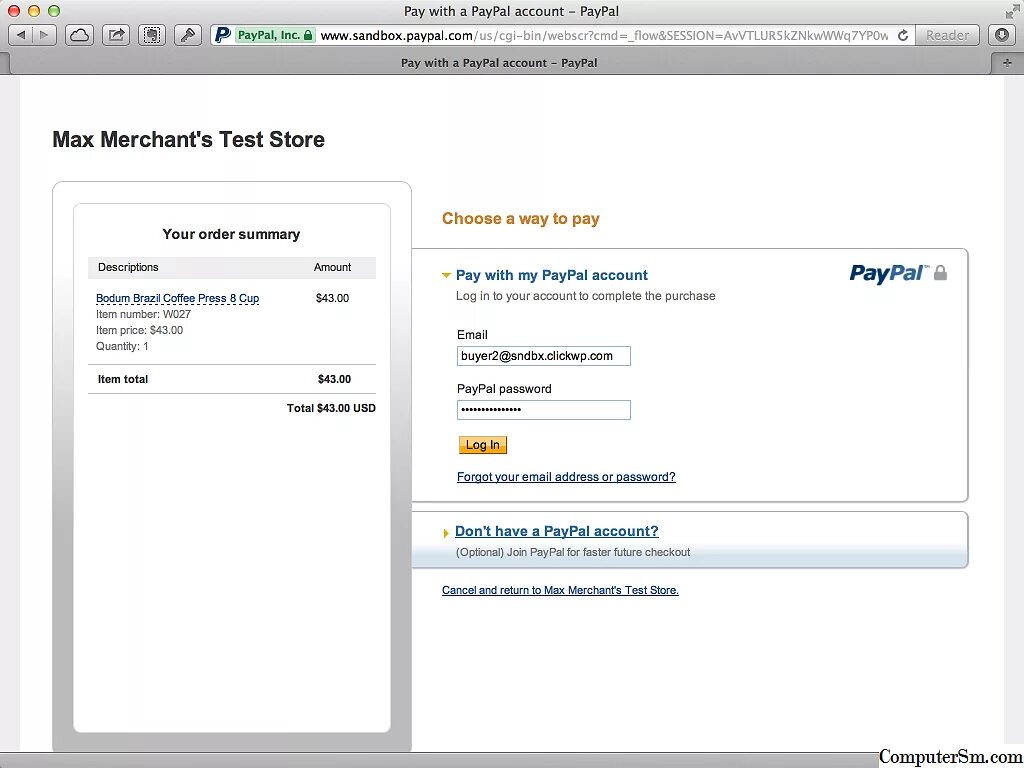Click the PayPal password field
1024x768 pixels.
[x=543, y=409]
